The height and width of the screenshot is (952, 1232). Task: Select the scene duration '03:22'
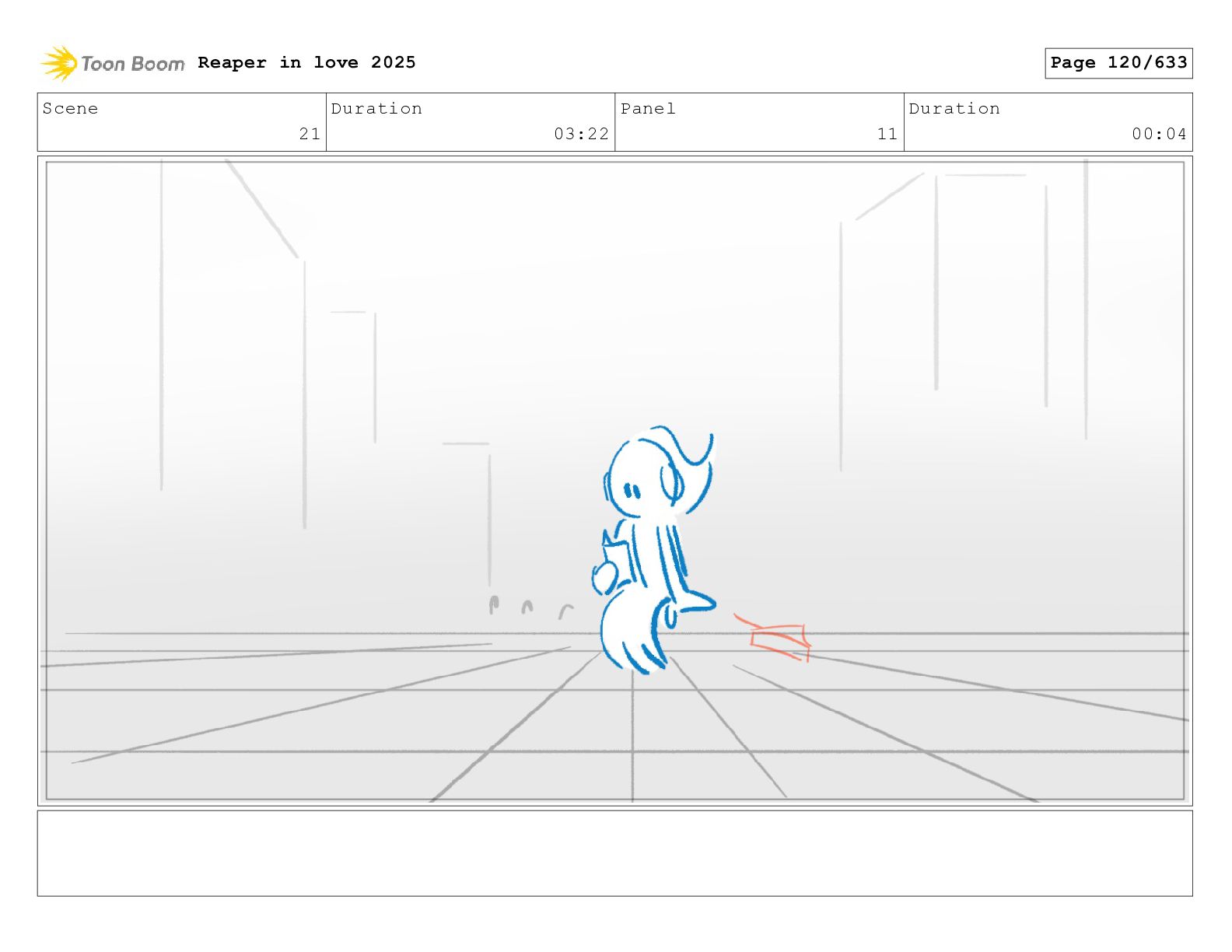coord(581,134)
